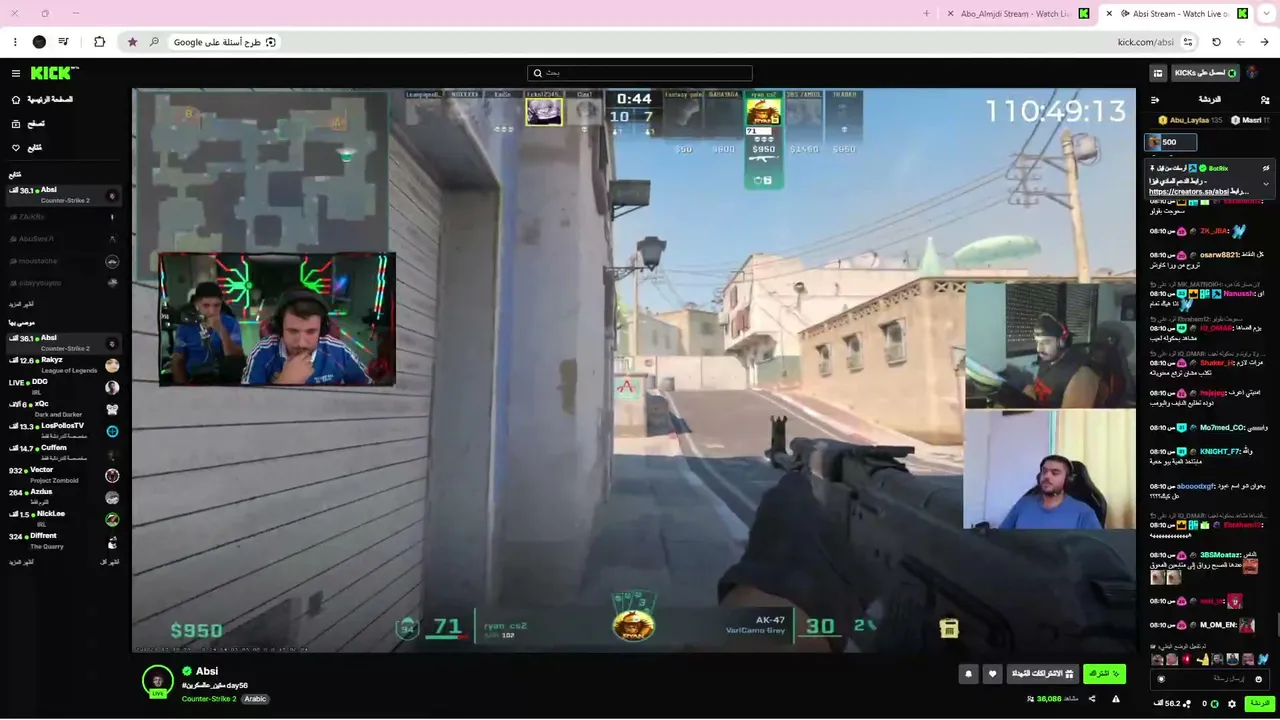Viewport: 1280px width, 720px height.
Task: Open the browser profile avatar
Action: pyautogui.click(x=39, y=42)
